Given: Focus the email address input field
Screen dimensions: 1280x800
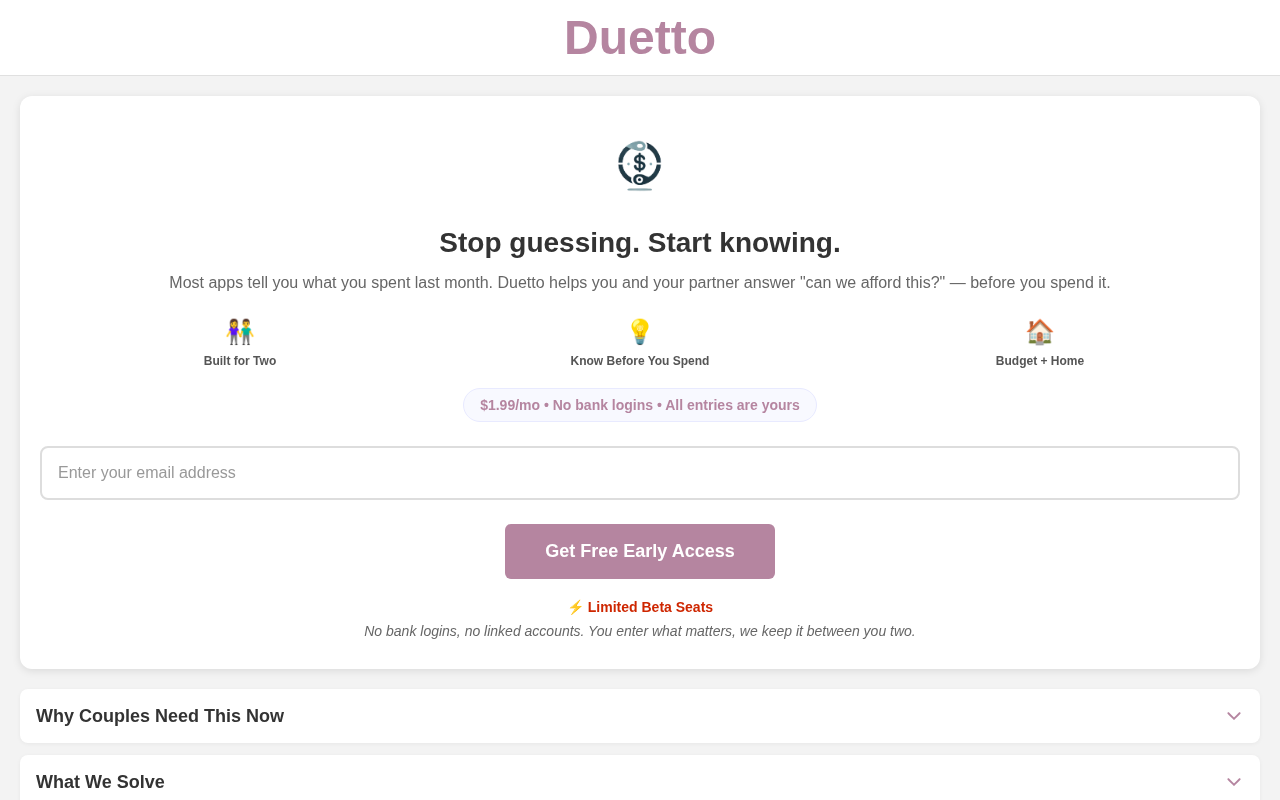Looking at the screenshot, I should click(x=640, y=473).
